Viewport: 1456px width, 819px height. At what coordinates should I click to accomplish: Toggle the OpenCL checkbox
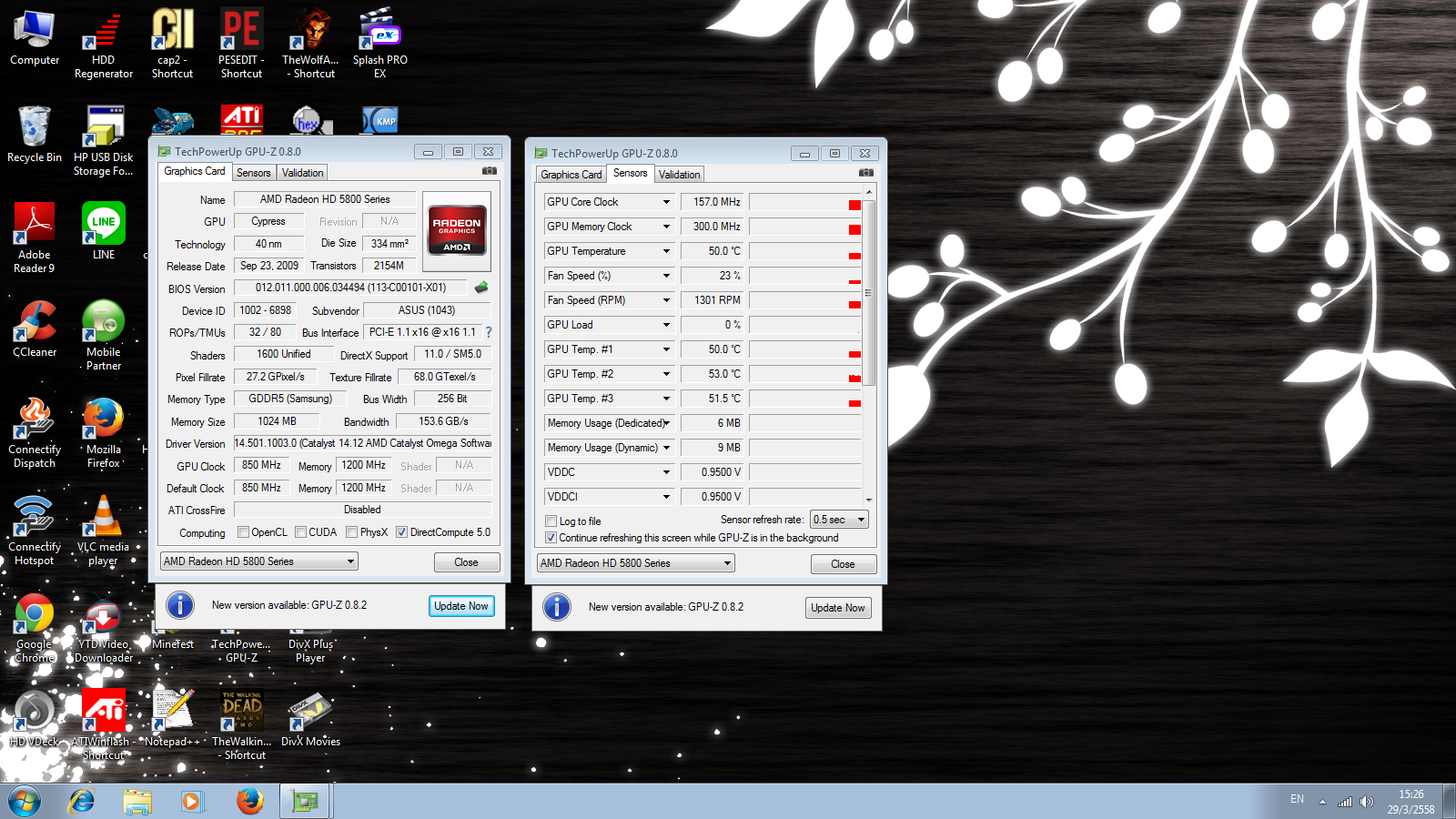[x=243, y=532]
